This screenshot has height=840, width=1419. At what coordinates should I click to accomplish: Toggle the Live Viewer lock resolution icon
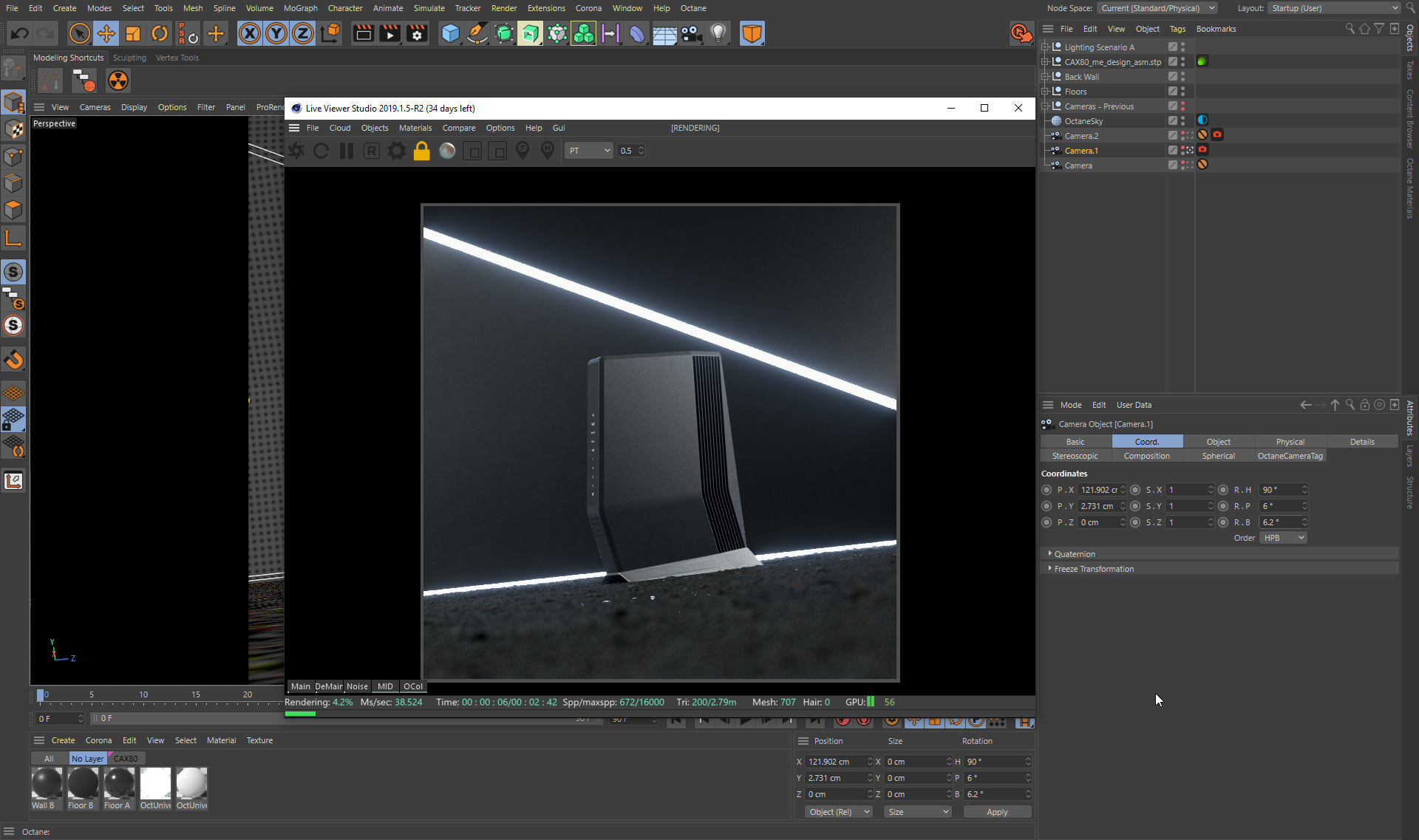tap(422, 151)
